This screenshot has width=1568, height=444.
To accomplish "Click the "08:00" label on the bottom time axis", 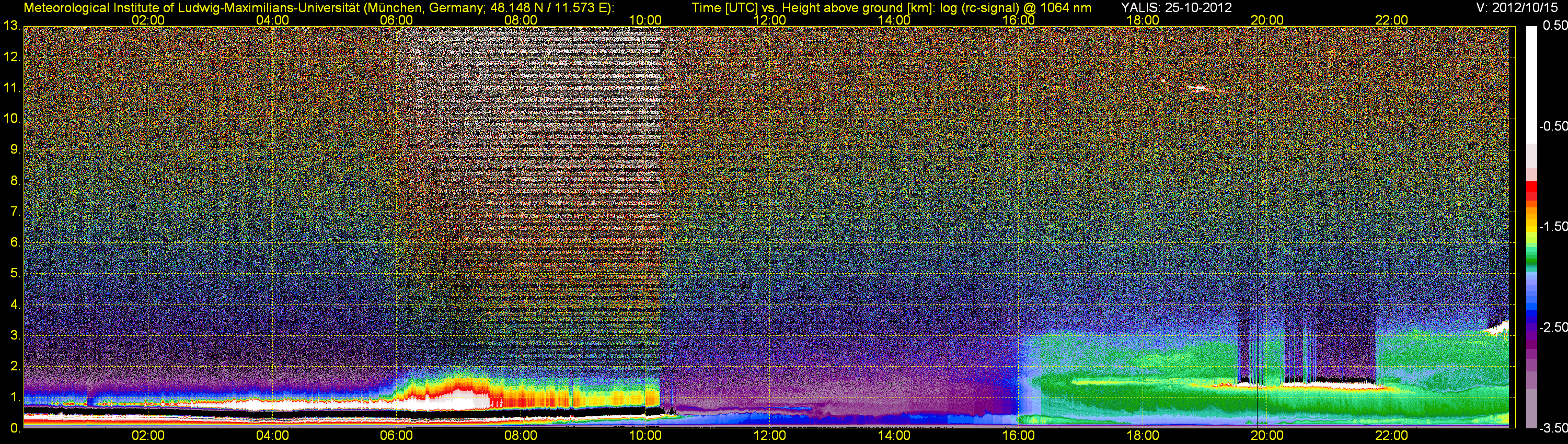I will tap(521, 436).
